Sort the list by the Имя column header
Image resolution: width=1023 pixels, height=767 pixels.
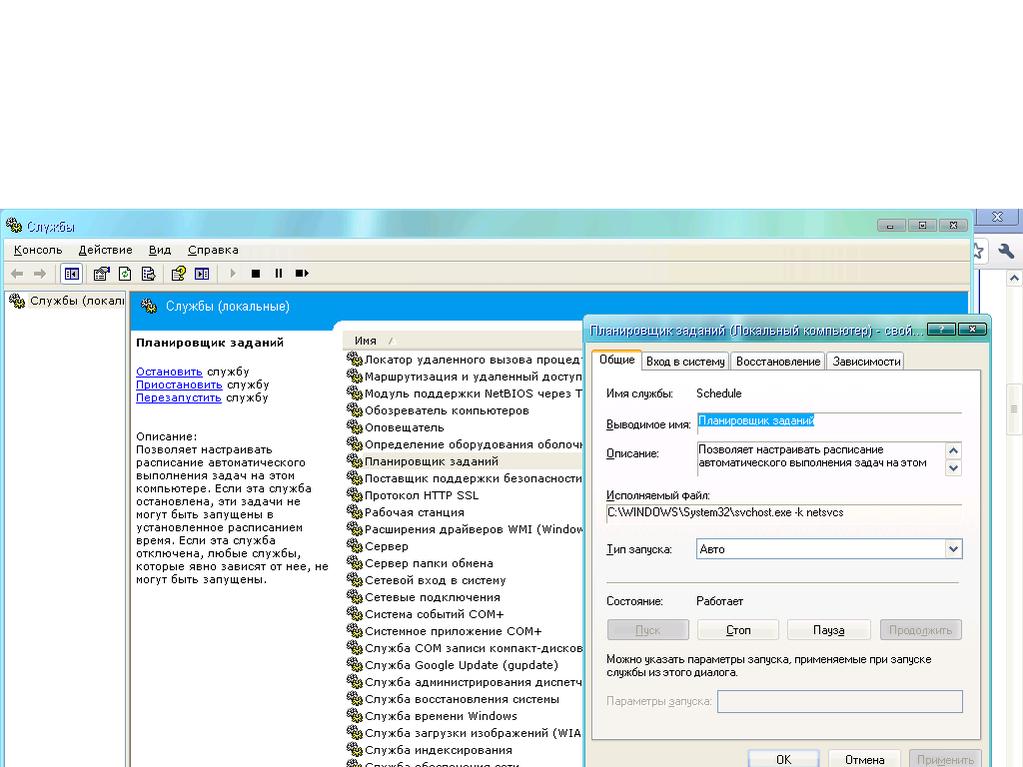click(x=366, y=341)
